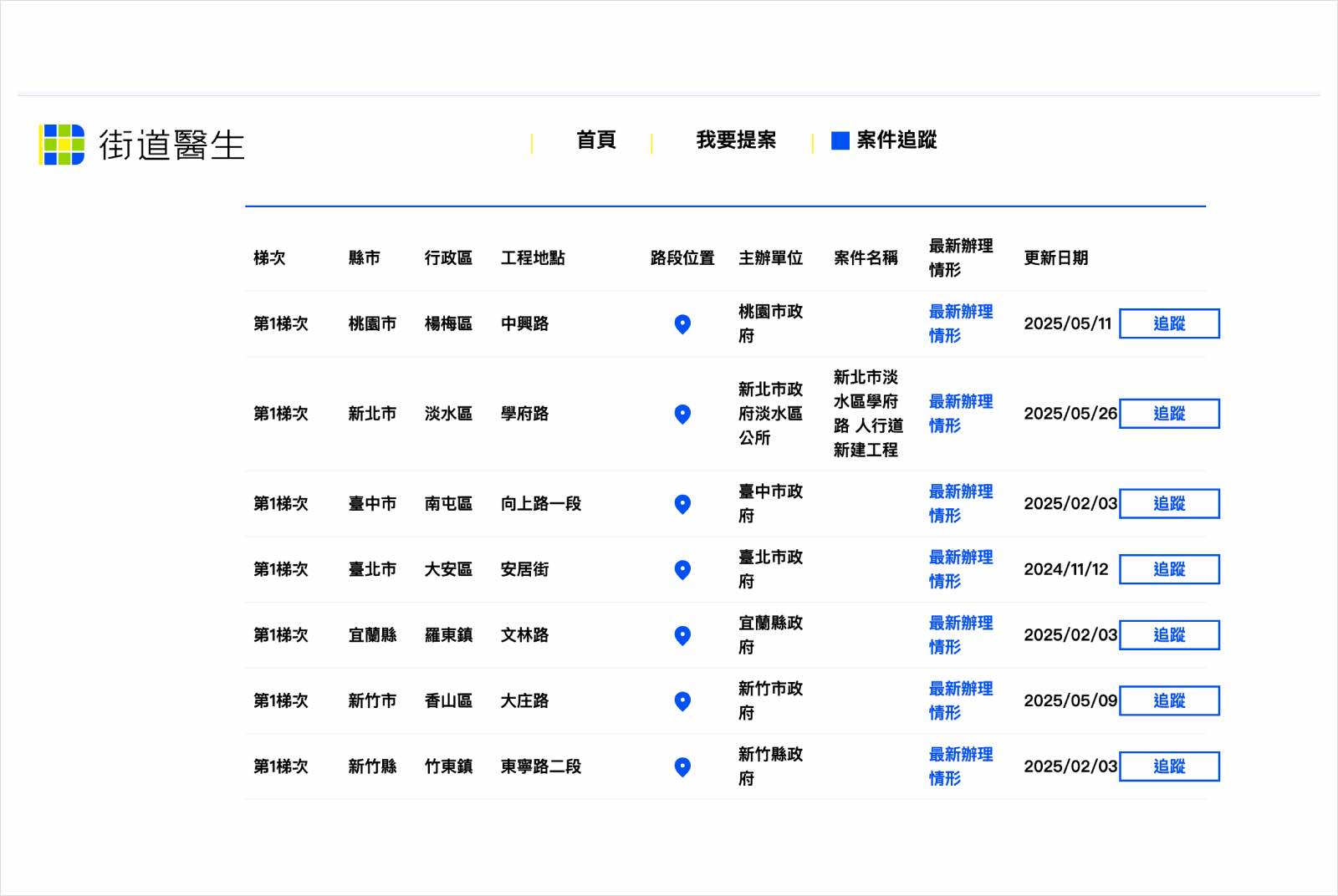This screenshot has width=1338, height=896.
Task: Click the 行政區 column header
Action: [448, 258]
